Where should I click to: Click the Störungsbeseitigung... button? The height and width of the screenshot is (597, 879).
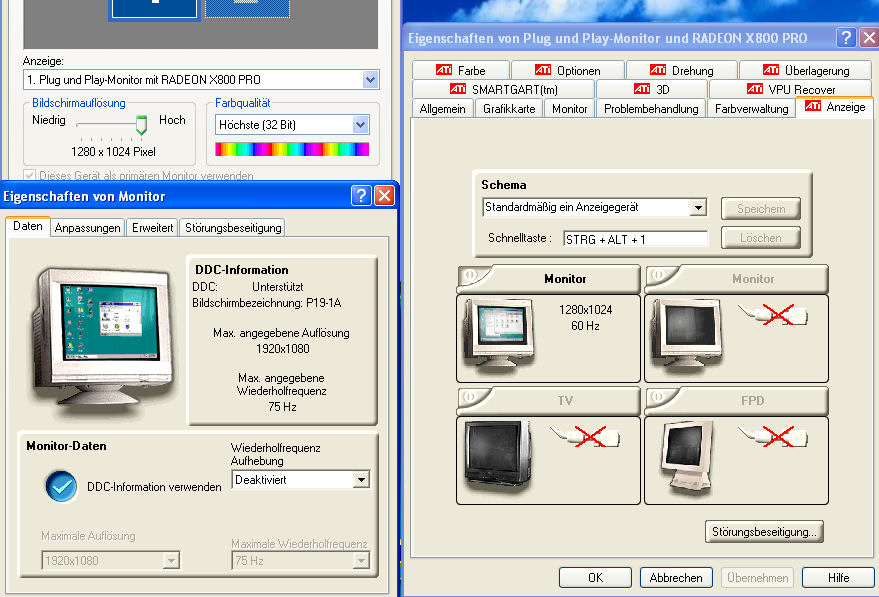point(764,532)
